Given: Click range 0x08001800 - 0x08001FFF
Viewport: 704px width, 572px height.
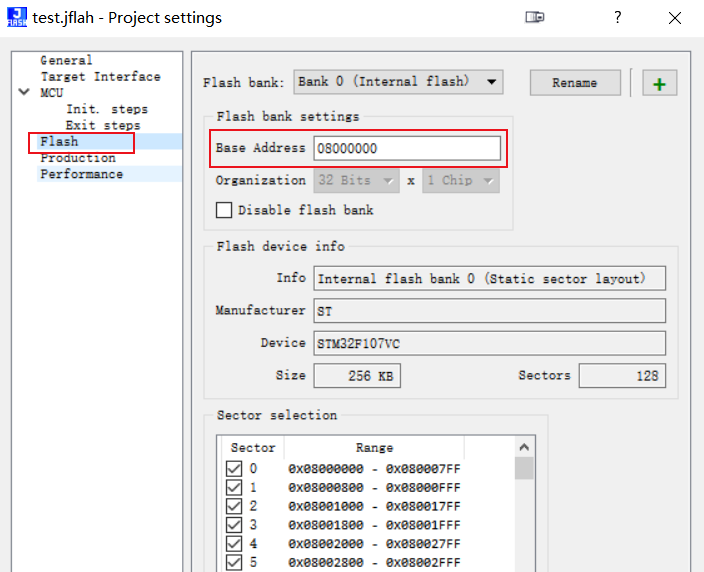Looking at the screenshot, I should [x=374, y=525].
